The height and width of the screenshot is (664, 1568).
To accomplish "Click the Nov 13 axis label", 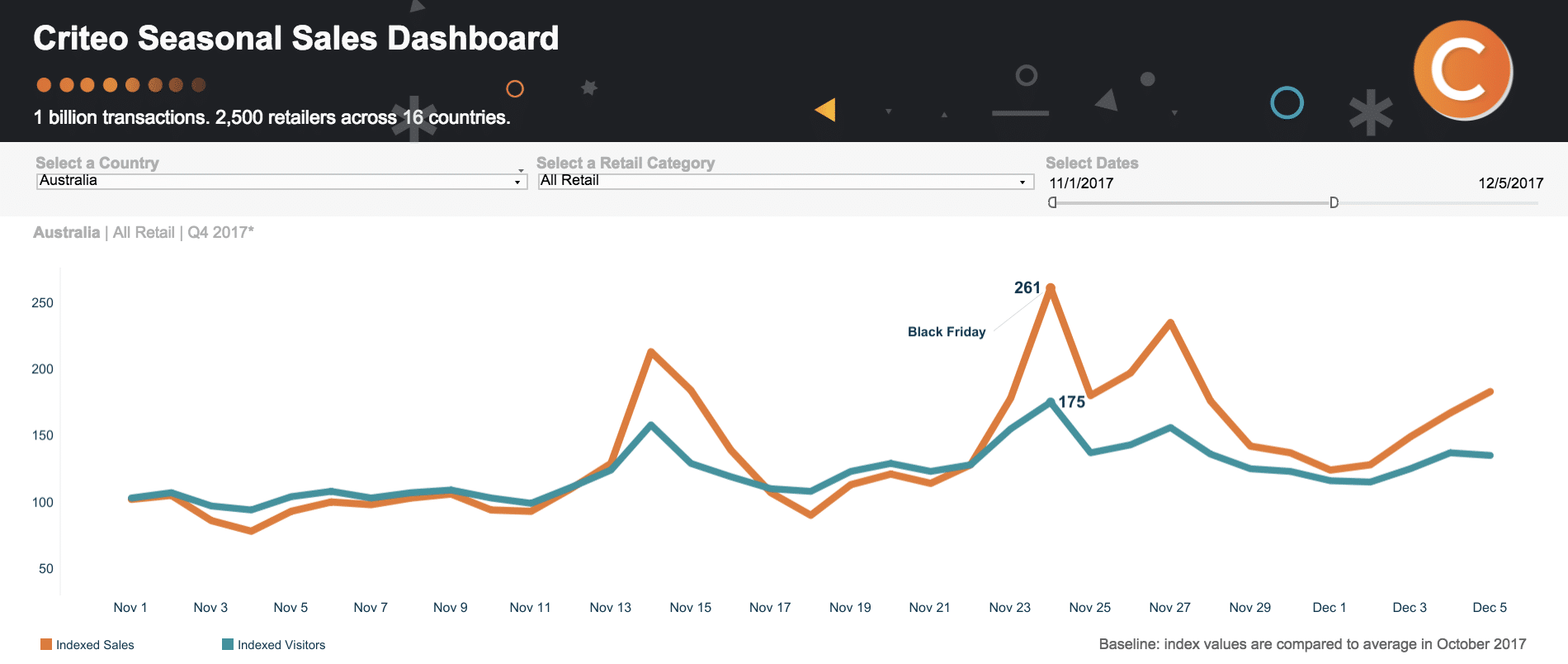I will (611, 608).
